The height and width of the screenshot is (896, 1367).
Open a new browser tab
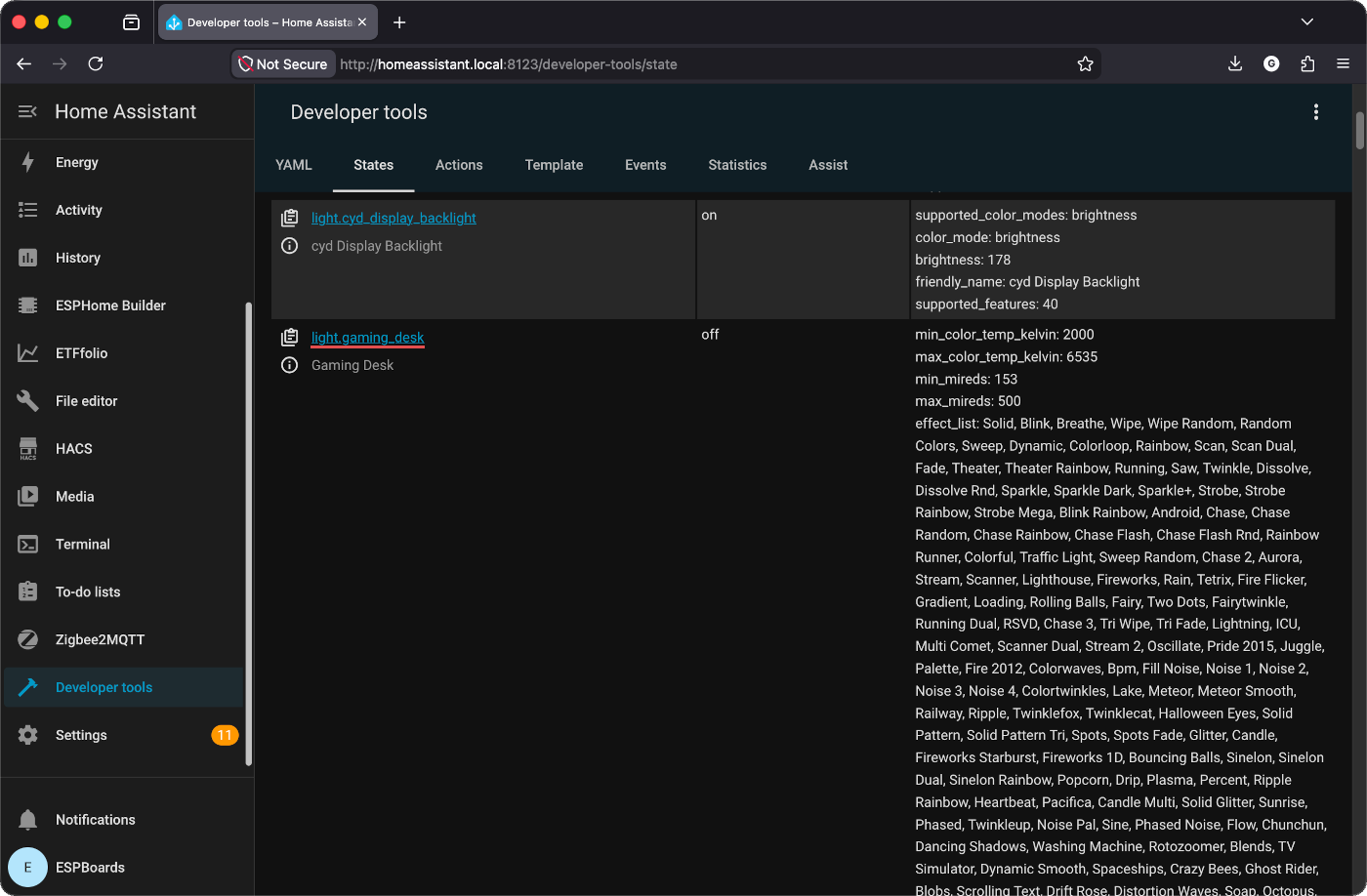point(399,22)
